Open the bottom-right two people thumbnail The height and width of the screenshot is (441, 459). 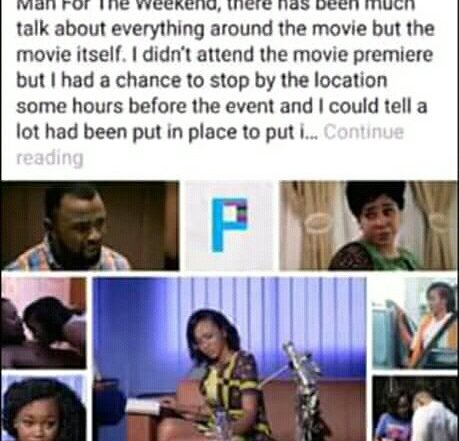(415, 409)
